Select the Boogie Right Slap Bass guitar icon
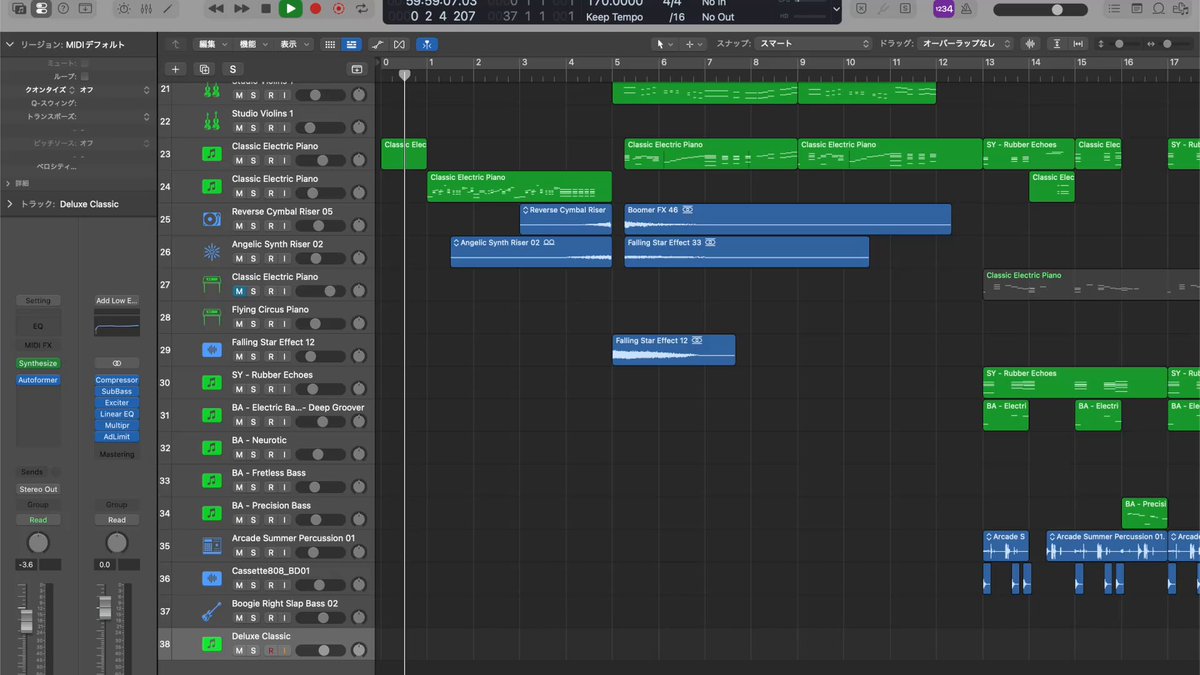The height and width of the screenshot is (675, 1200). point(212,612)
